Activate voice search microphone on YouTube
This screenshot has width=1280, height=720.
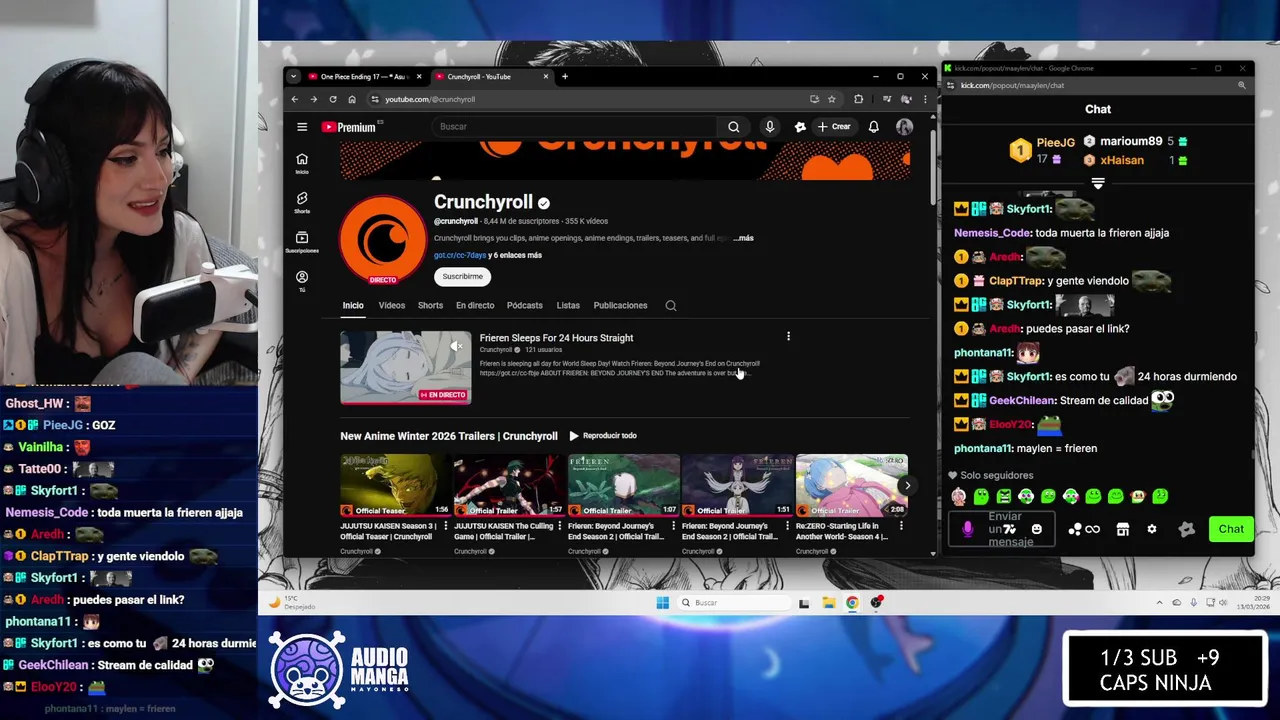coord(769,127)
